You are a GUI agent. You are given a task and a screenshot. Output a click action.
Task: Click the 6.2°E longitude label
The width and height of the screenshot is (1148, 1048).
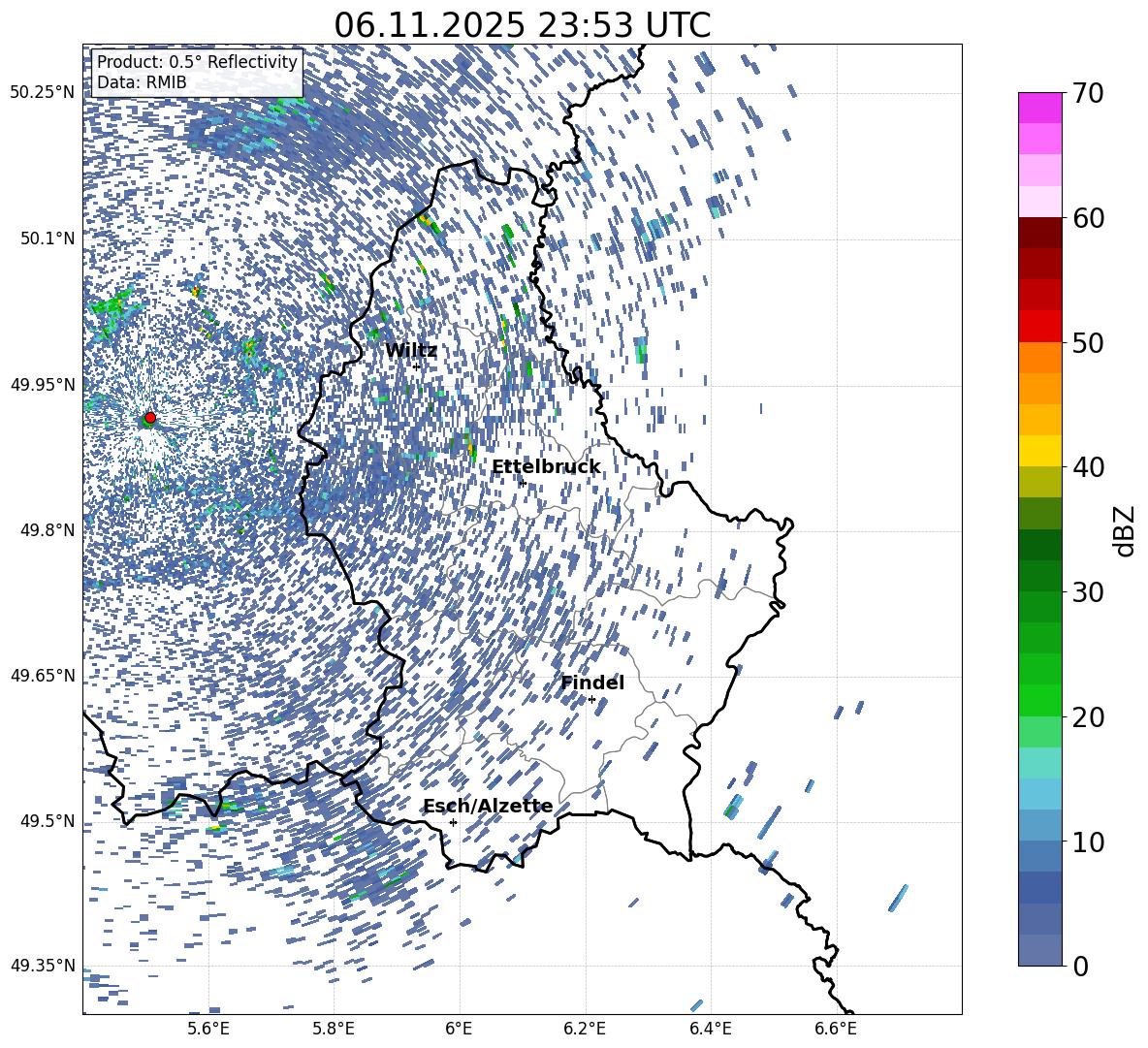point(585,1029)
